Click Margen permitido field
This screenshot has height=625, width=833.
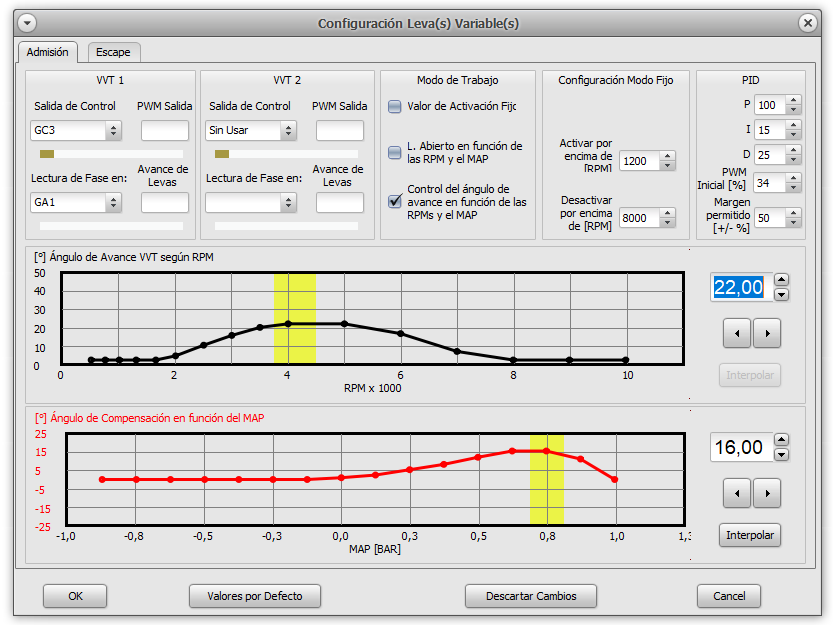(770, 218)
